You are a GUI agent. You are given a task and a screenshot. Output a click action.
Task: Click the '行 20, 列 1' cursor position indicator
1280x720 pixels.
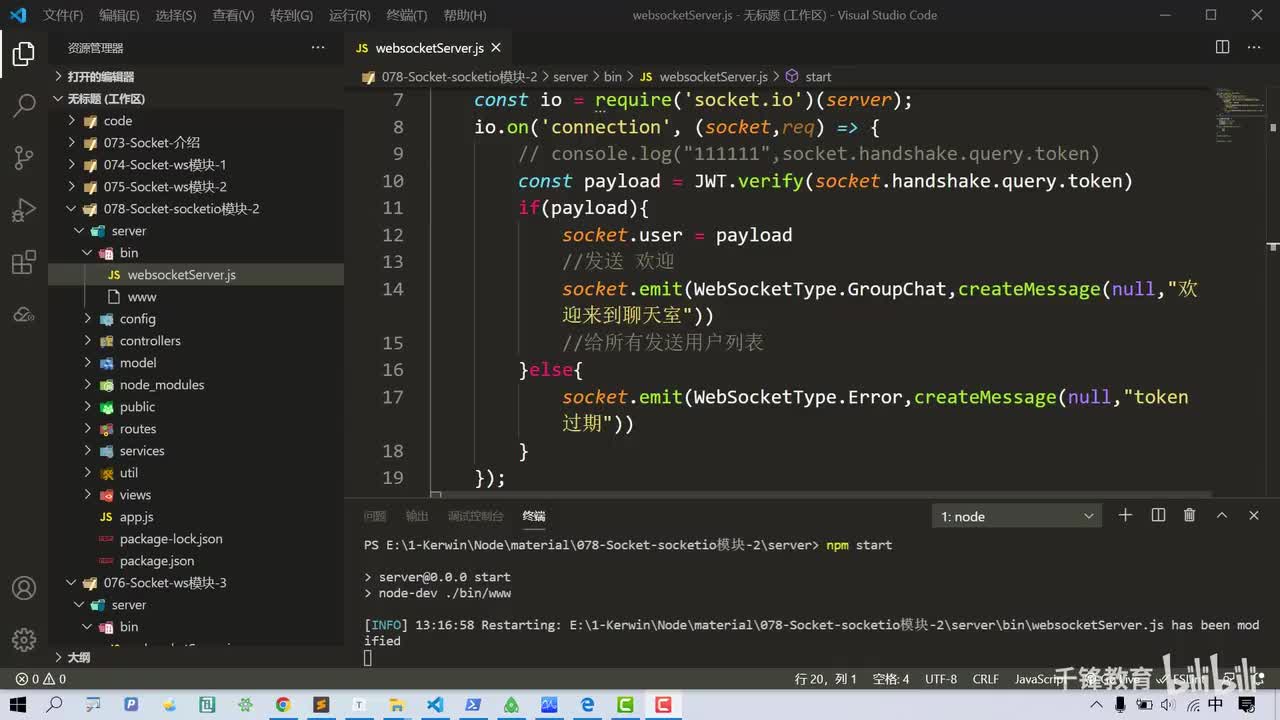point(826,679)
